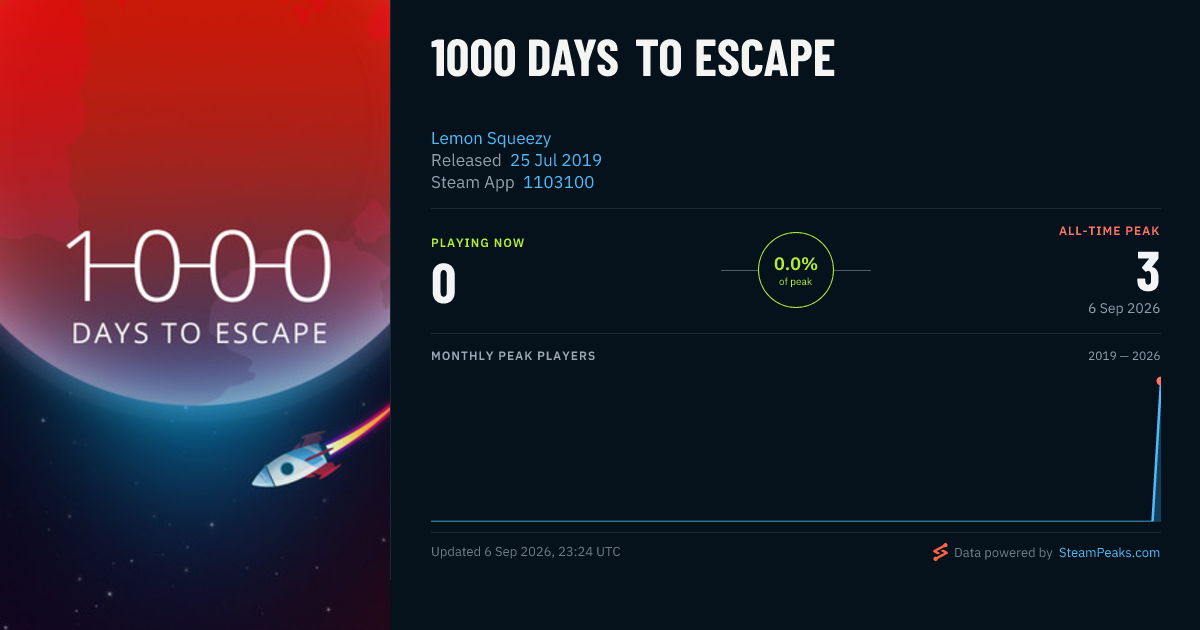Click the 1000 Days to Escape title

(633, 60)
